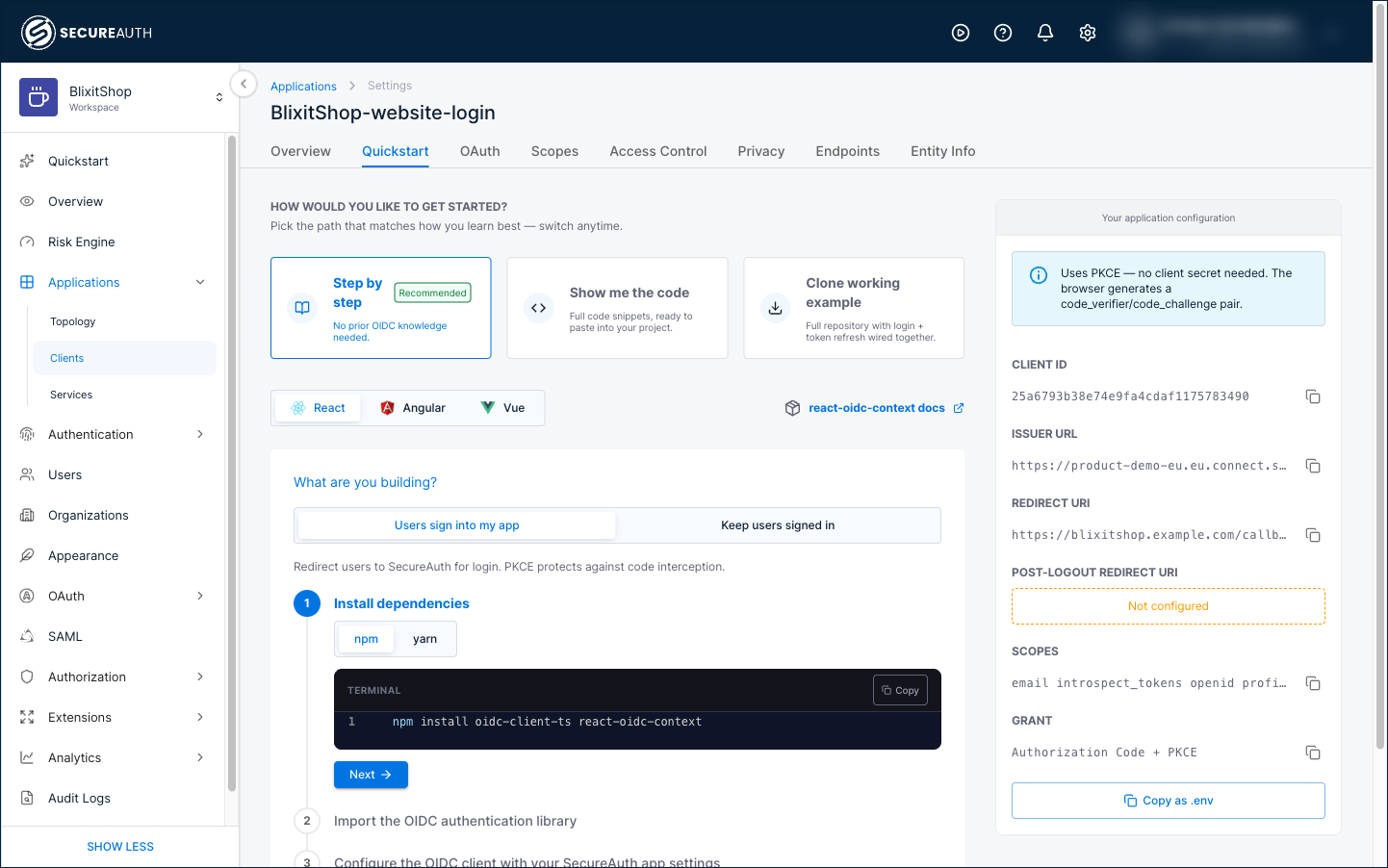Open Audit Logs in the sidebar
1388x868 pixels.
[113, 798]
